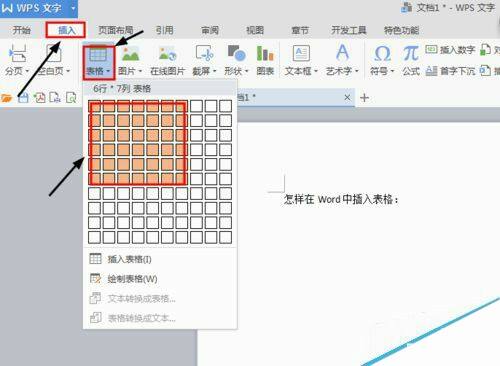Click the 图表 chart icon
The width and height of the screenshot is (500, 366).
point(265,54)
